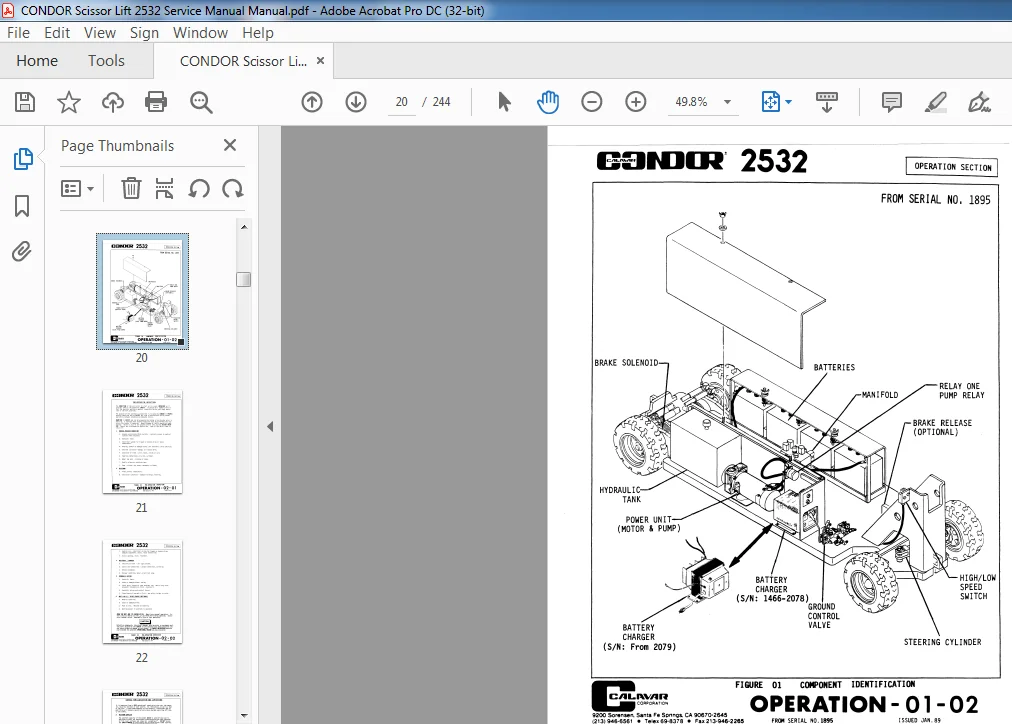Expand the fit page options arrow
The image size is (1012, 724).
point(788,102)
